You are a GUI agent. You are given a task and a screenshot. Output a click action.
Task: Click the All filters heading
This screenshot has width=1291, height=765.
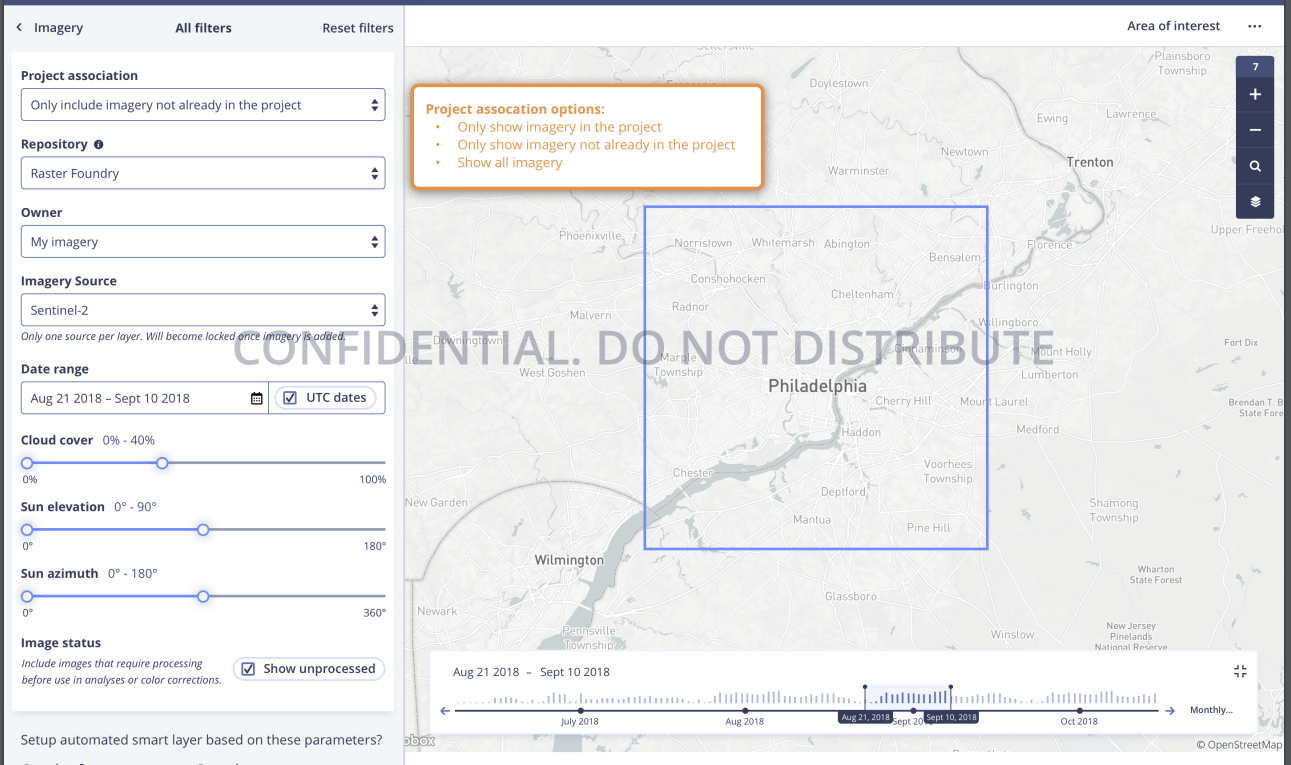203,28
